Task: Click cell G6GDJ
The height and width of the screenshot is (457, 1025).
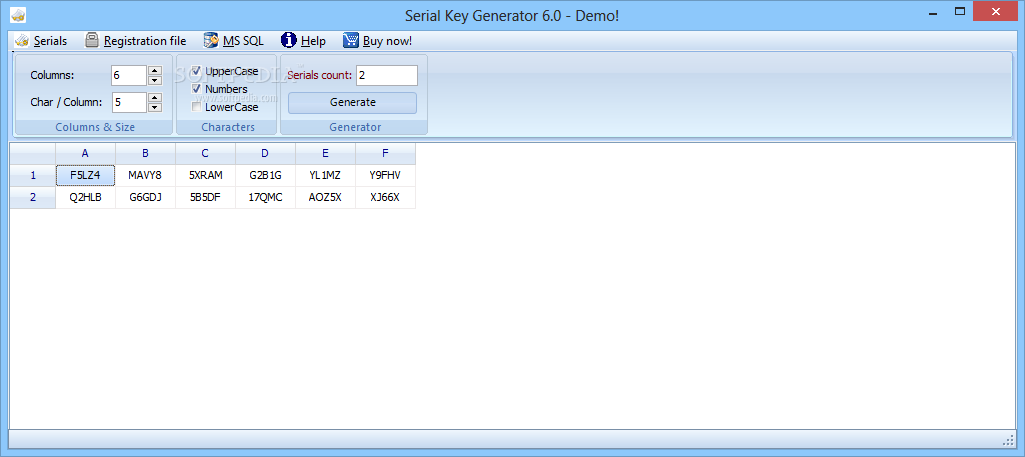Action: 145,197
